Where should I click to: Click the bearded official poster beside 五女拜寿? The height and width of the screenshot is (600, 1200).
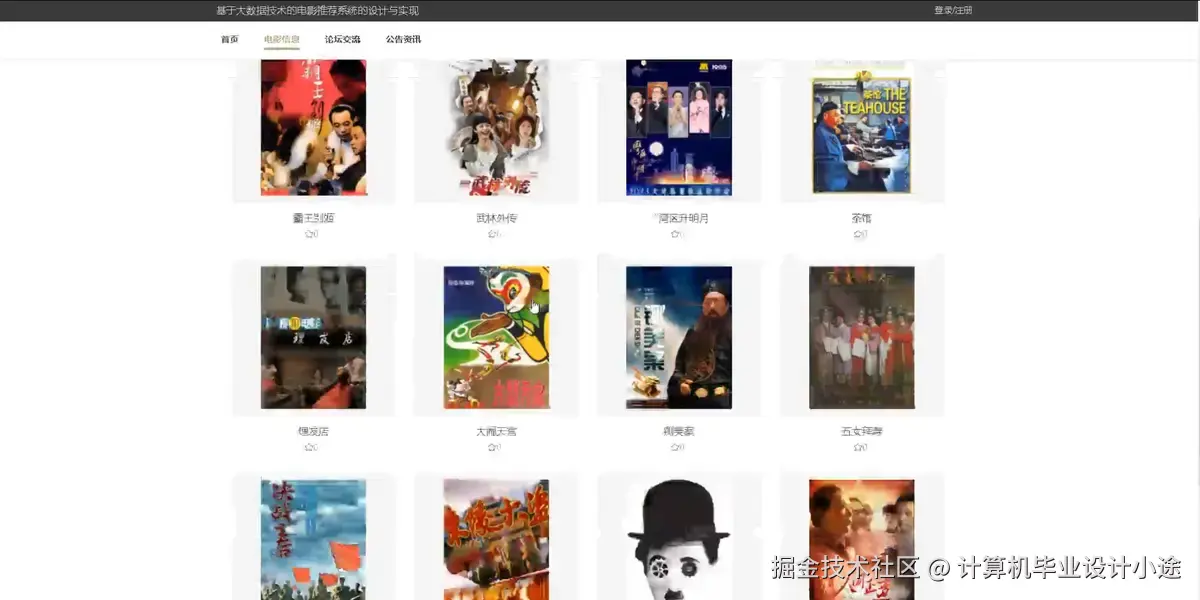(680, 337)
